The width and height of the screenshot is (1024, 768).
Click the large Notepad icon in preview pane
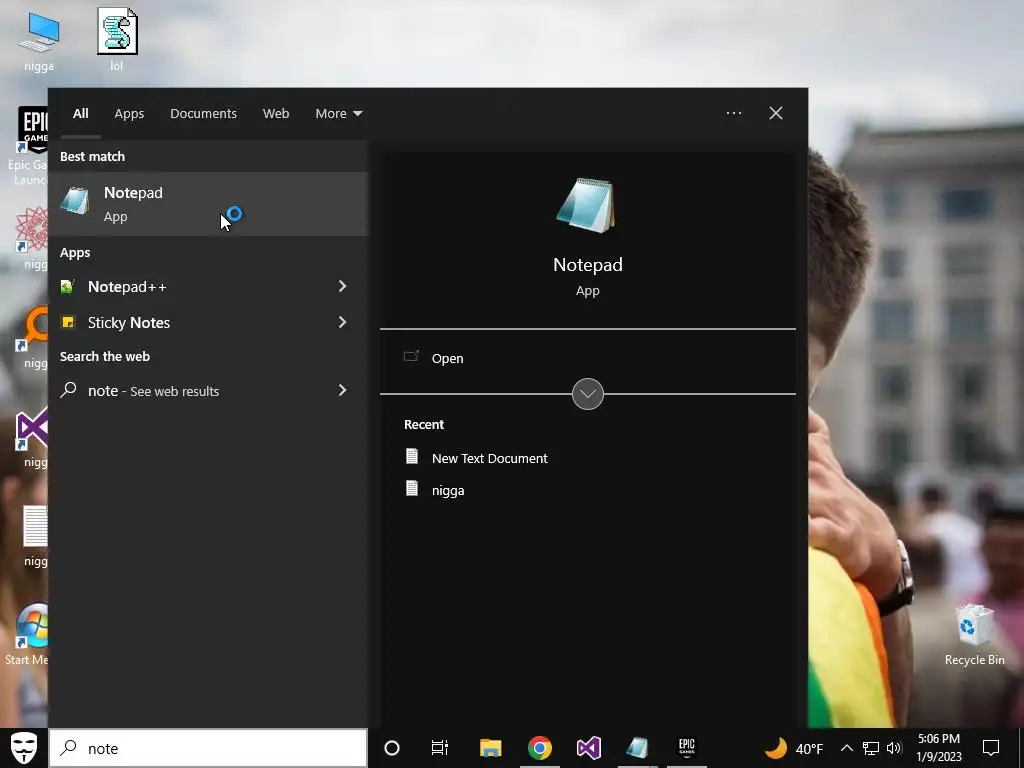point(586,205)
